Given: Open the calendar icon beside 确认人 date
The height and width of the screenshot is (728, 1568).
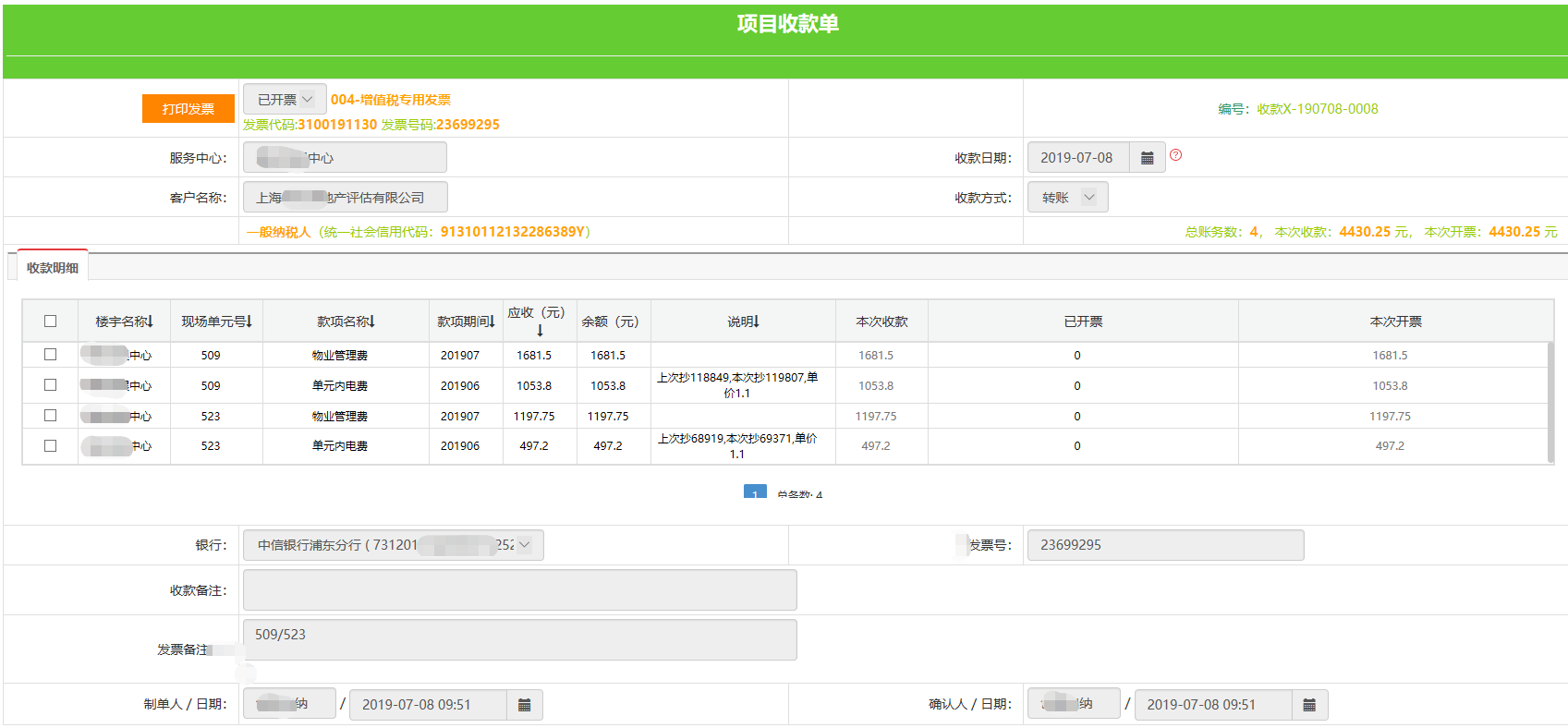Looking at the screenshot, I should click(1308, 705).
